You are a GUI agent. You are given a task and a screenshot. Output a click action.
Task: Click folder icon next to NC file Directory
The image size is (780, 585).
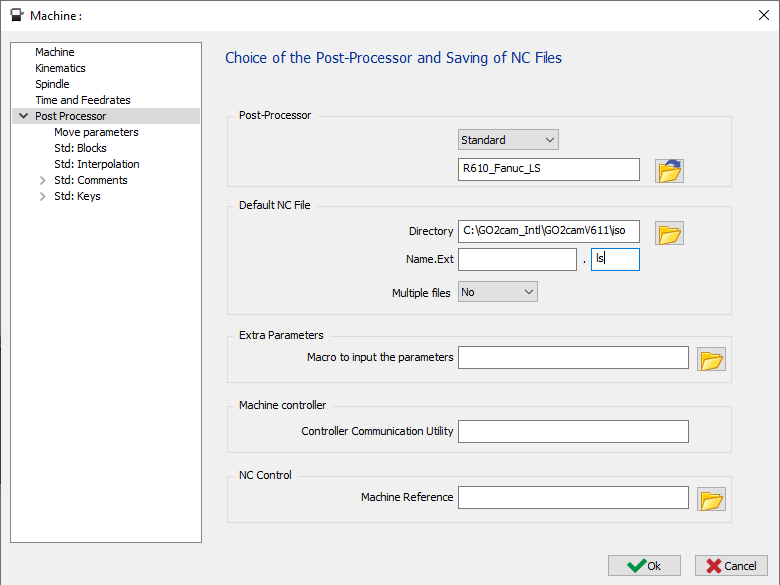click(669, 233)
